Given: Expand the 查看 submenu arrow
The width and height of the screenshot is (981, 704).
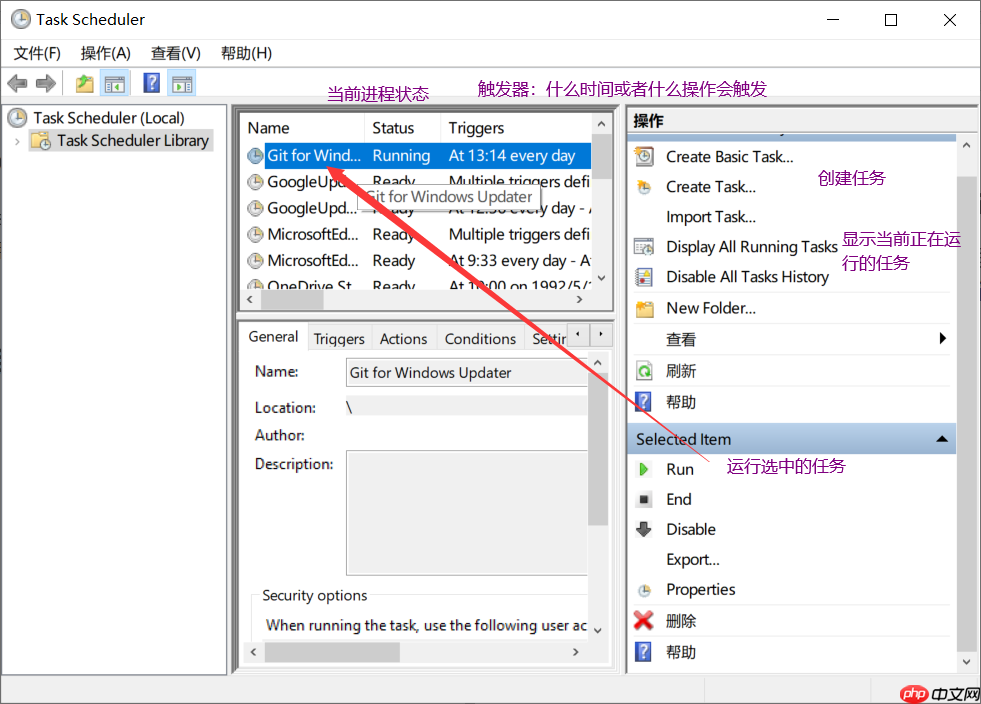Looking at the screenshot, I should [943, 339].
